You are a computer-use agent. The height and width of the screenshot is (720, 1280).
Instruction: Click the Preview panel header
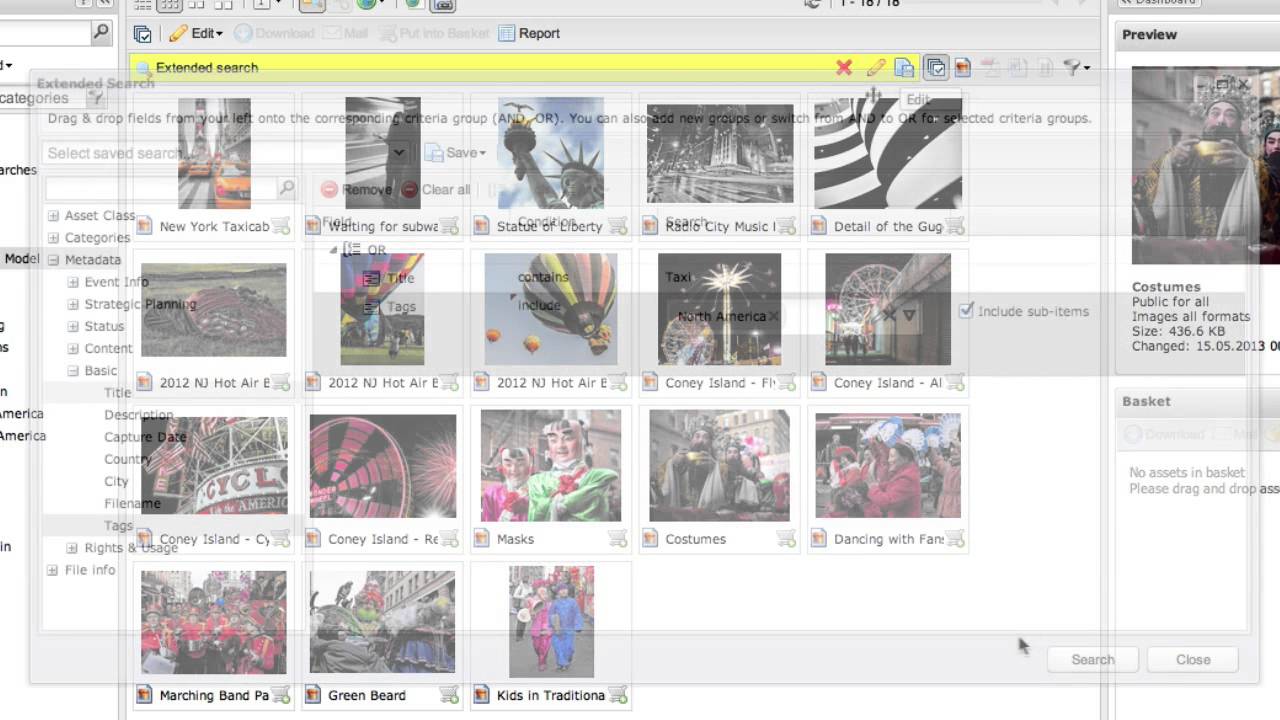(x=1198, y=34)
